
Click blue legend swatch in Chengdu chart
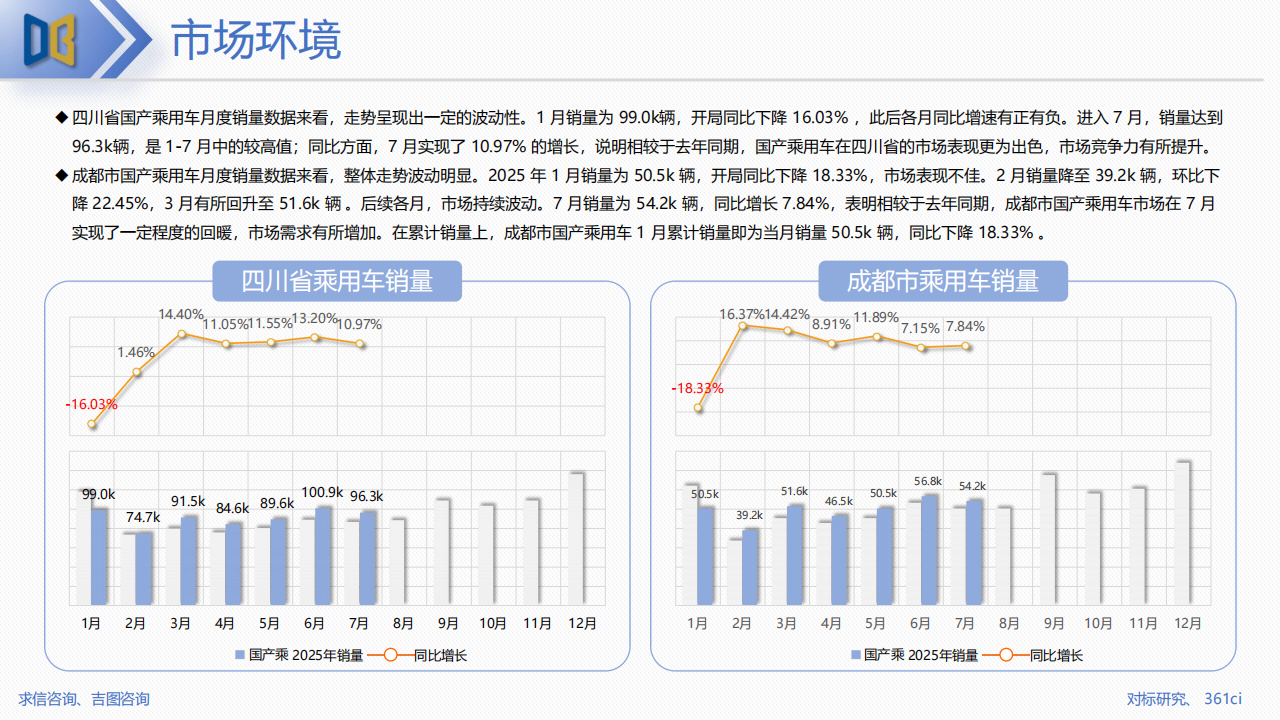(x=855, y=655)
